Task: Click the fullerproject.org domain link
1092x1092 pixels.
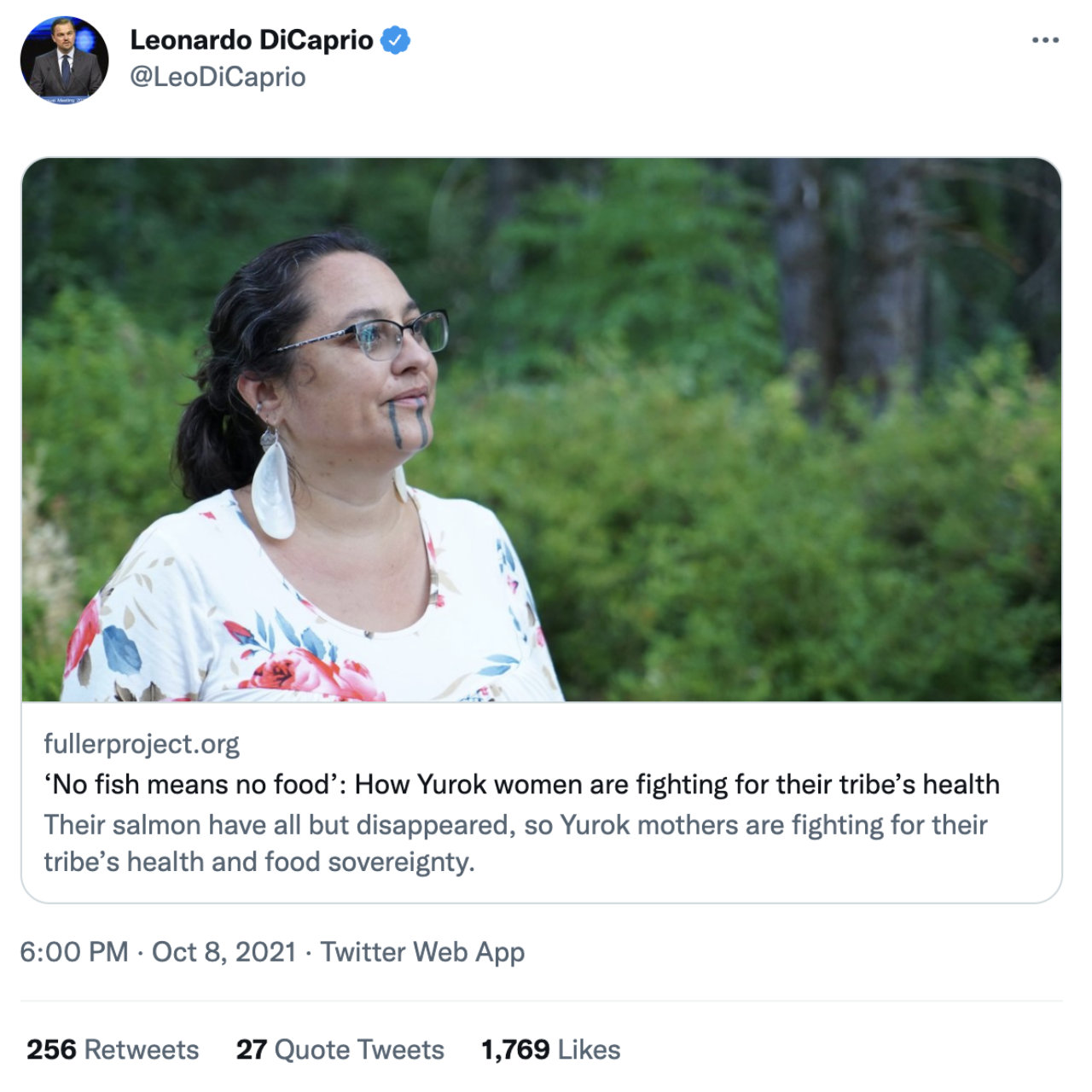Action: [x=142, y=744]
